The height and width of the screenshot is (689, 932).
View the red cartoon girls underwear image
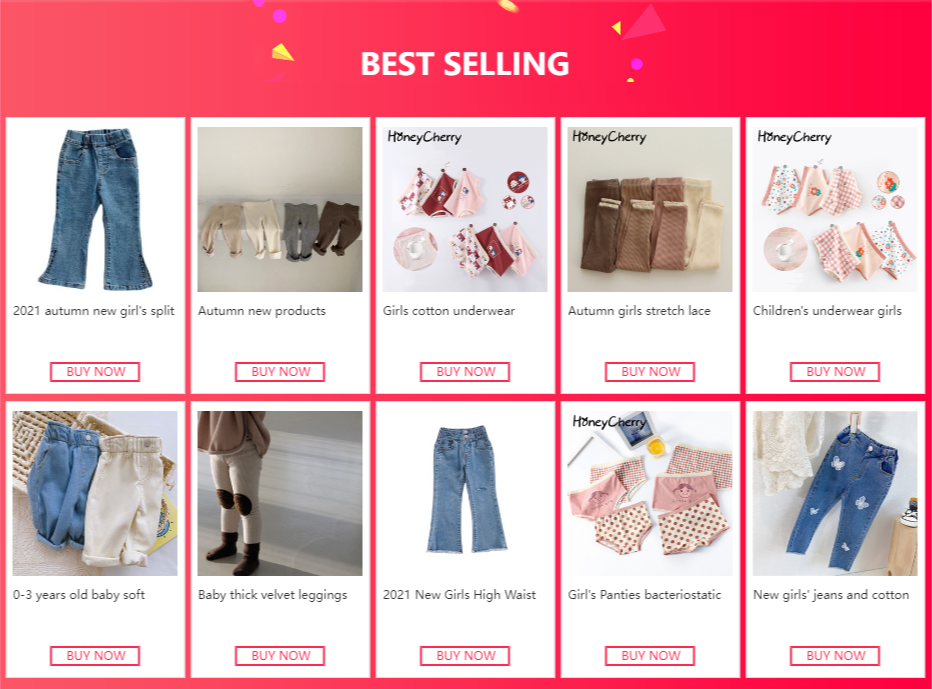tap(465, 209)
